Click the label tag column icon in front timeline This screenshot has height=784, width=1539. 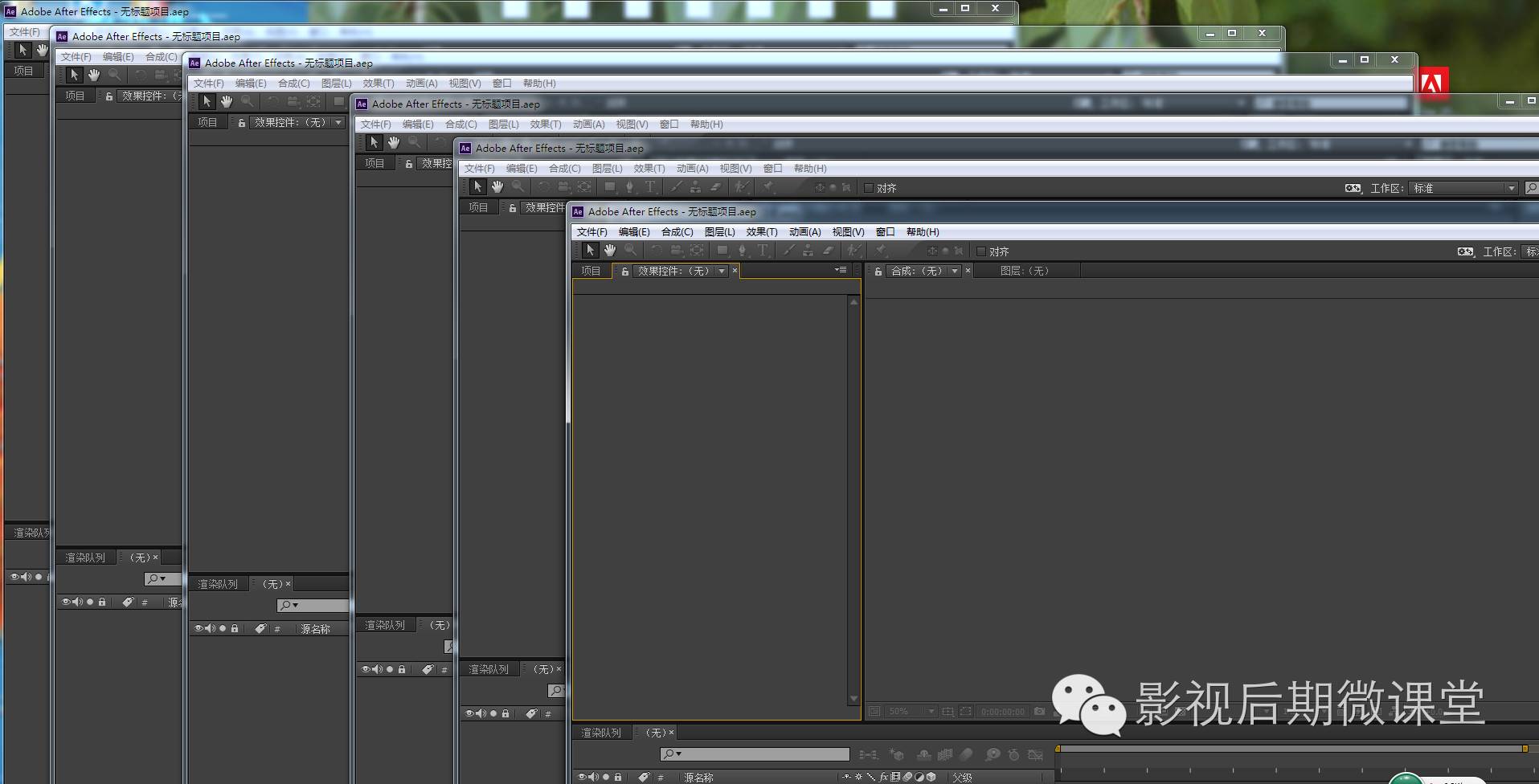point(644,777)
